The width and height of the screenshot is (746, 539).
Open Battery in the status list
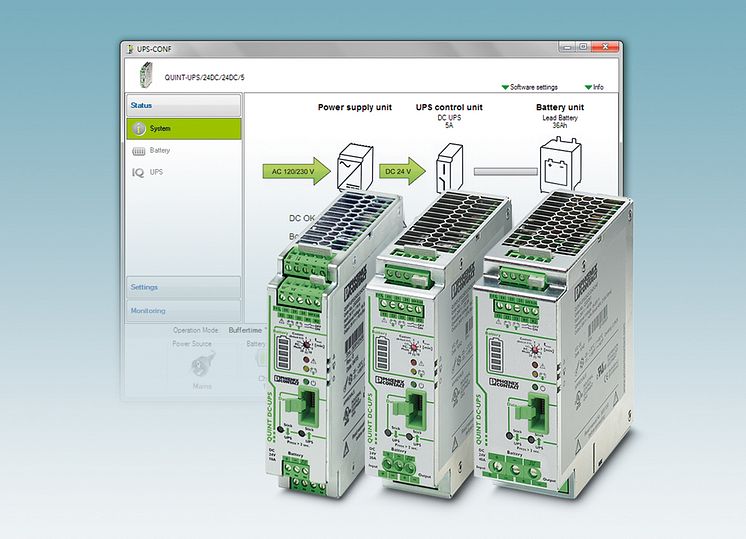point(159,150)
